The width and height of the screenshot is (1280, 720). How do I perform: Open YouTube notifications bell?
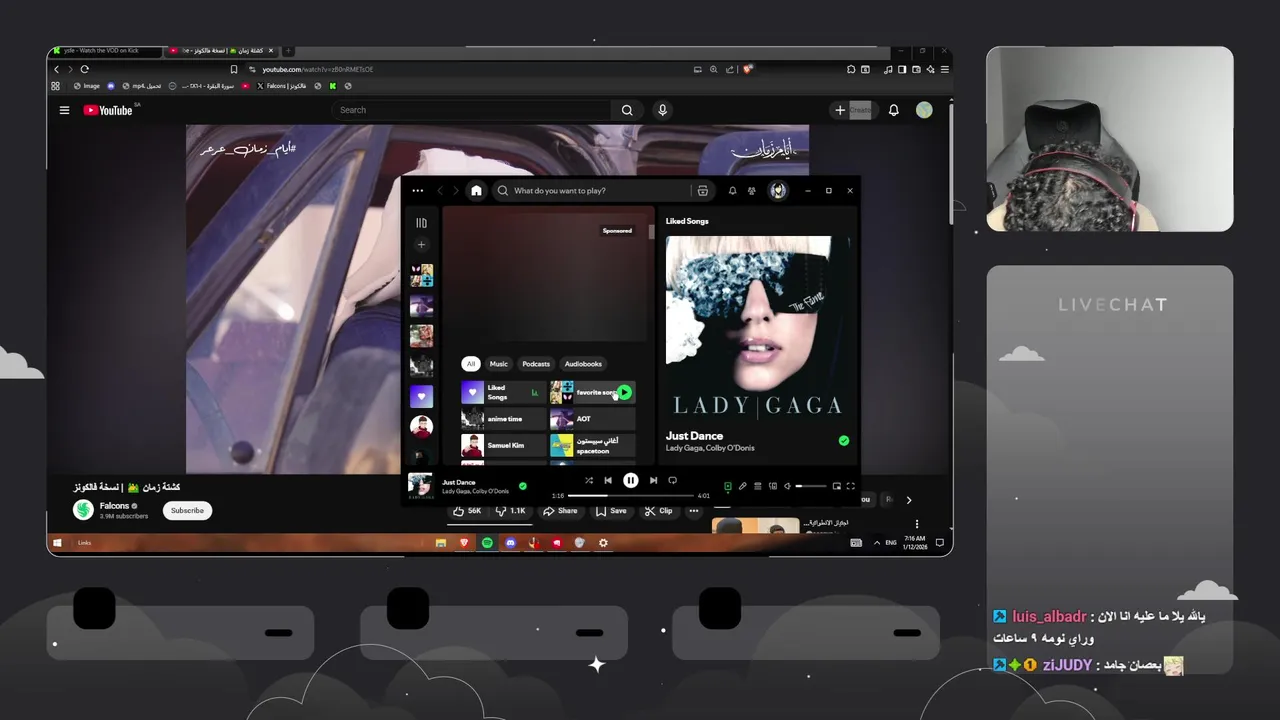tap(894, 110)
